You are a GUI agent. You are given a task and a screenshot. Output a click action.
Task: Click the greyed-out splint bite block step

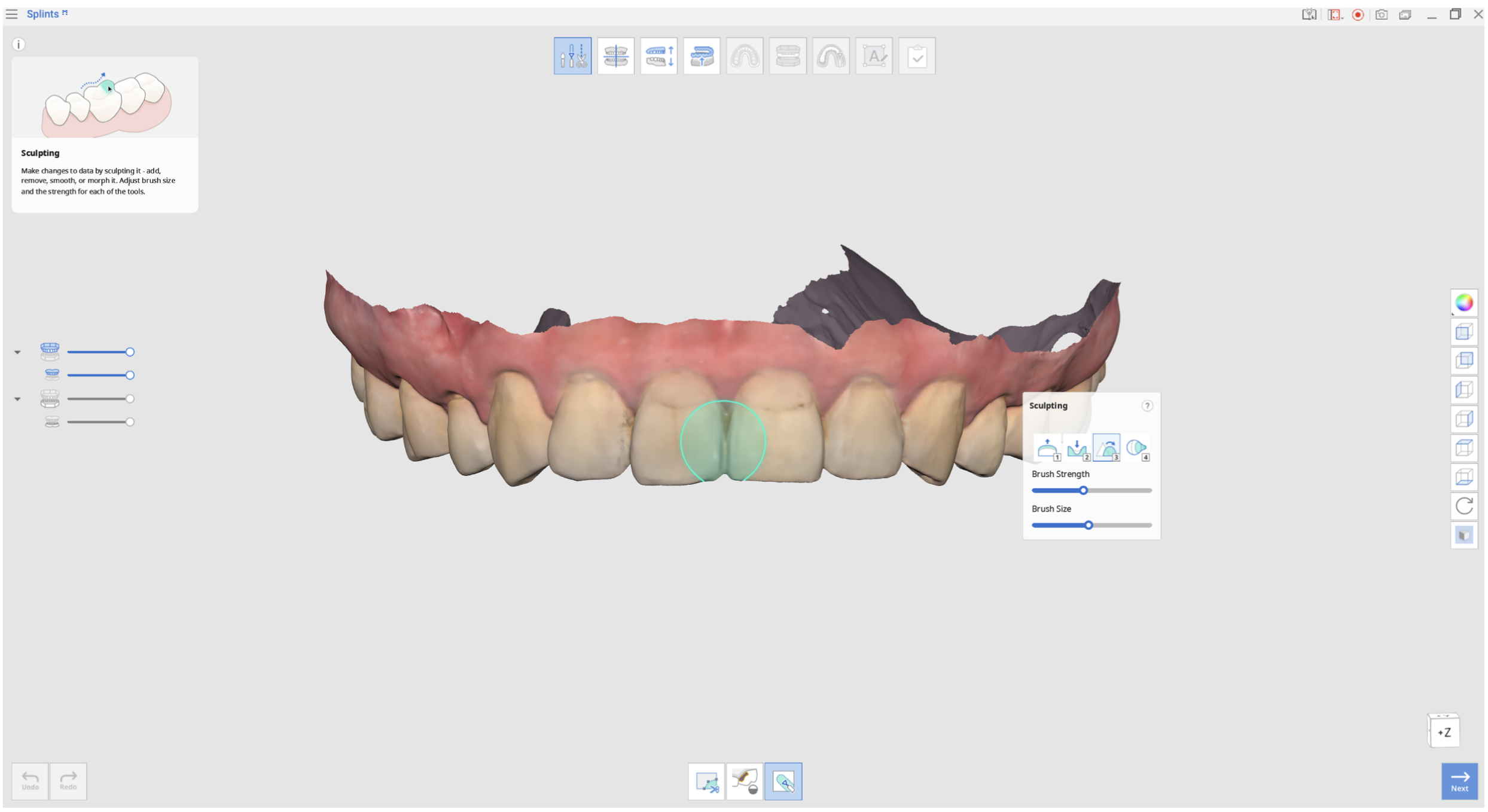[788, 56]
